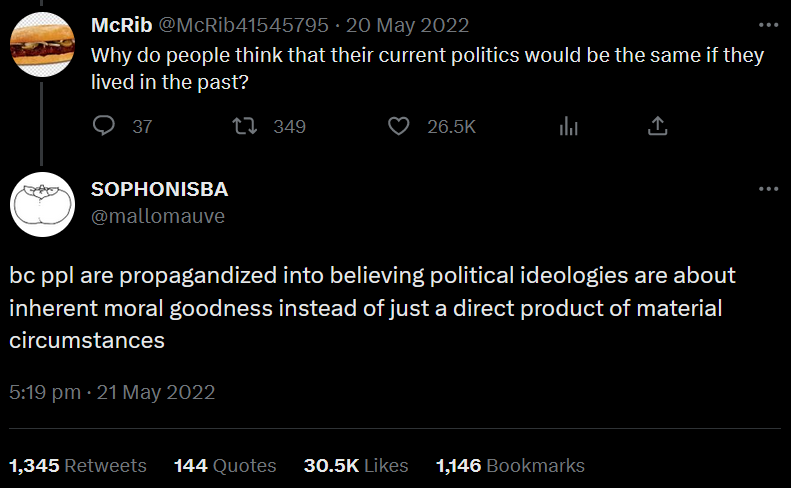Retweet McRib's tweet via retweet icon
This screenshot has width=791, height=488.
click(x=243, y=126)
